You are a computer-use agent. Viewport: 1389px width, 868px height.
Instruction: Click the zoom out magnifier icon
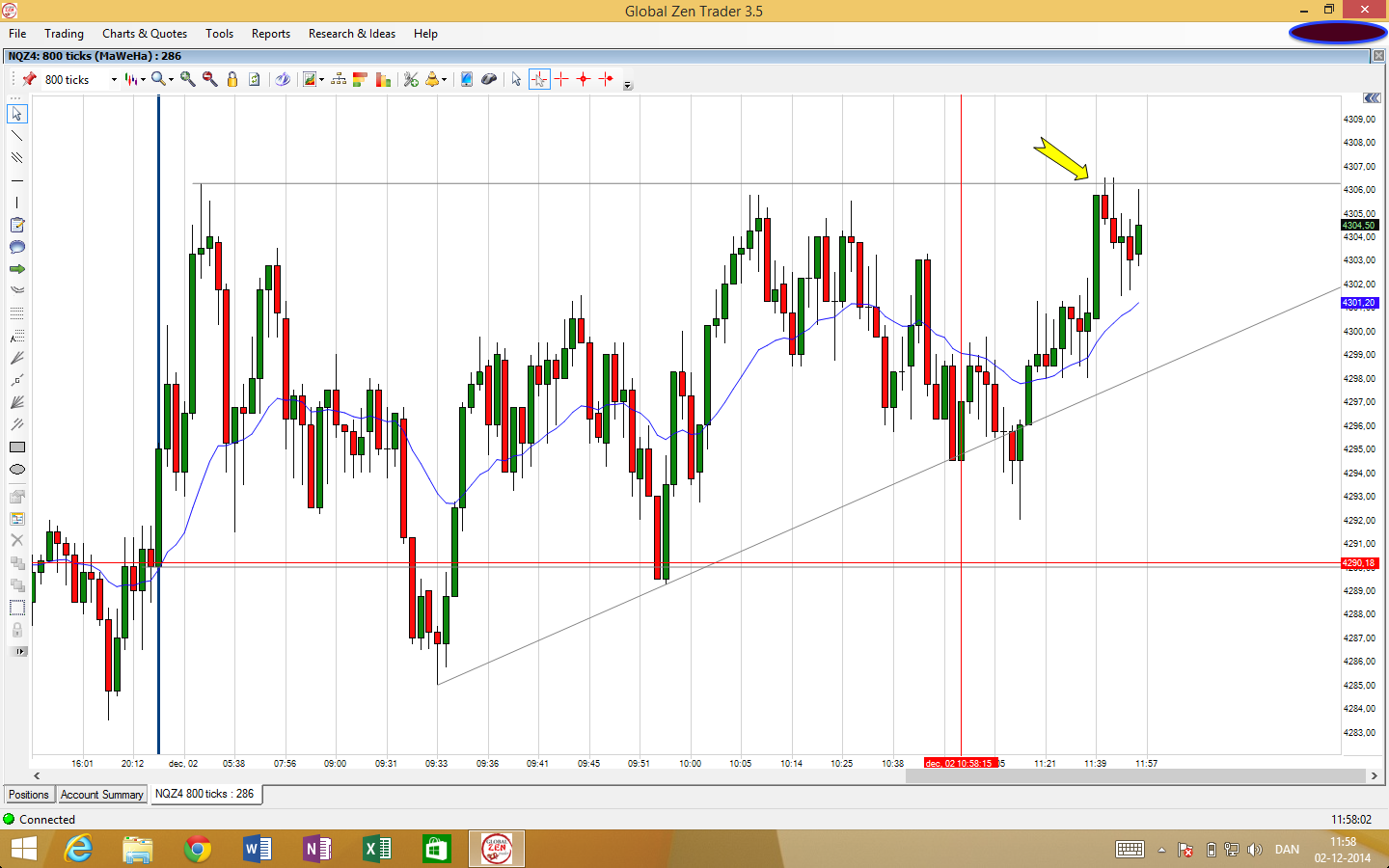209,79
